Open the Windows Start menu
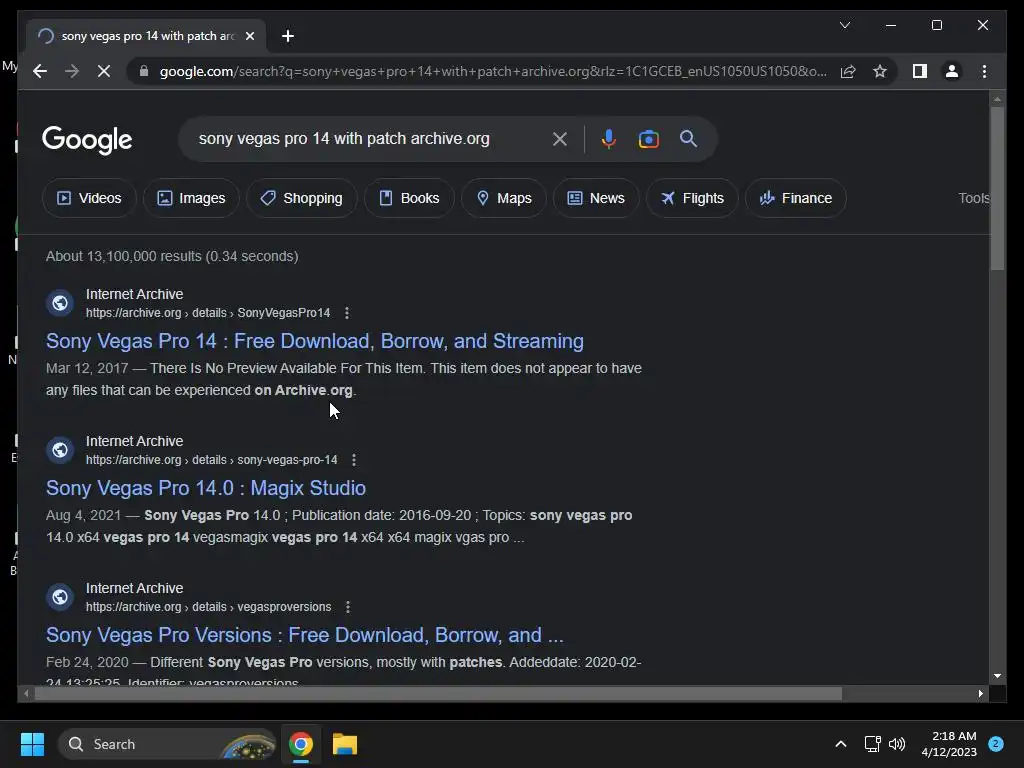The height and width of the screenshot is (768, 1024). [x=32, y=744]
